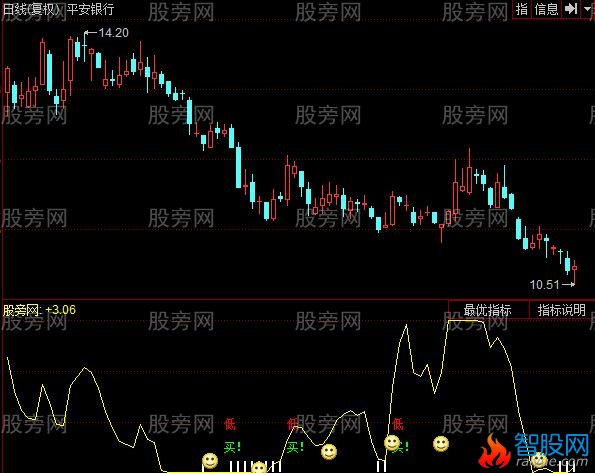595x473 pixels.
Task: Click the third red 低 marker
Action: coord(398,424)
